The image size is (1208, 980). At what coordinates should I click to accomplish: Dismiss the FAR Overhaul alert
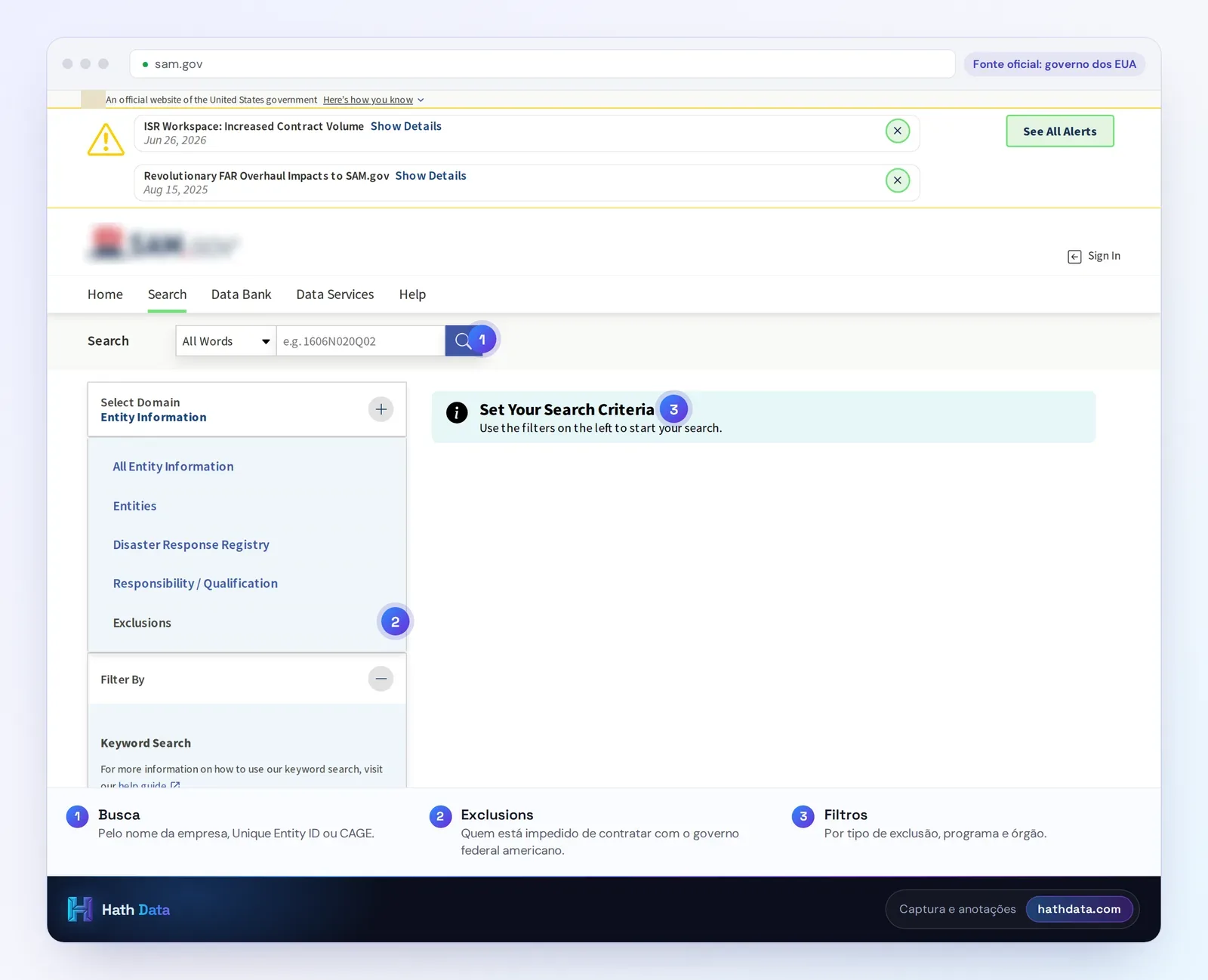pos(897,180)
